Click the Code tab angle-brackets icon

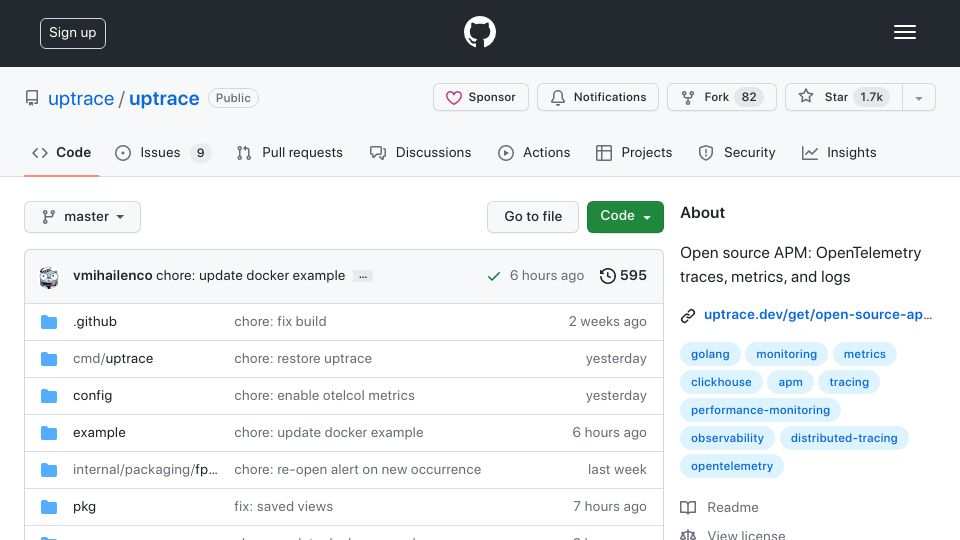click(40, 152)
